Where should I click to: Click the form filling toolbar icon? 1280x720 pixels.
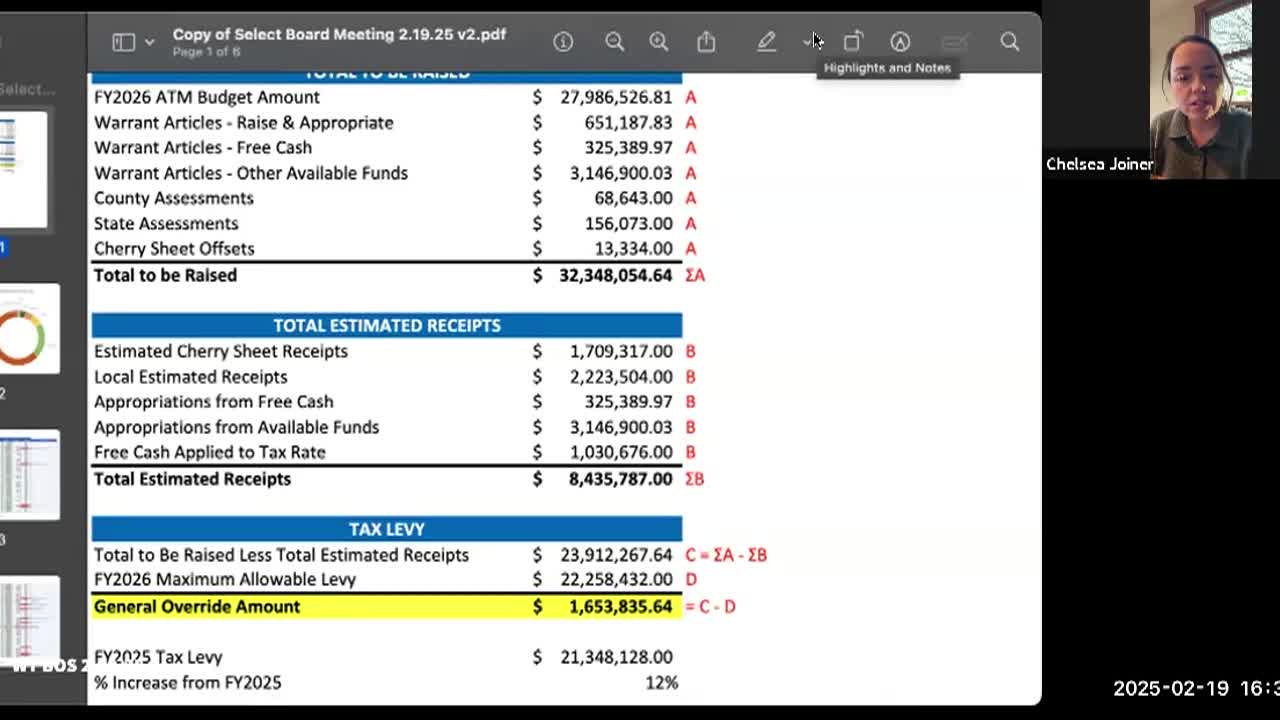(955, 42)
